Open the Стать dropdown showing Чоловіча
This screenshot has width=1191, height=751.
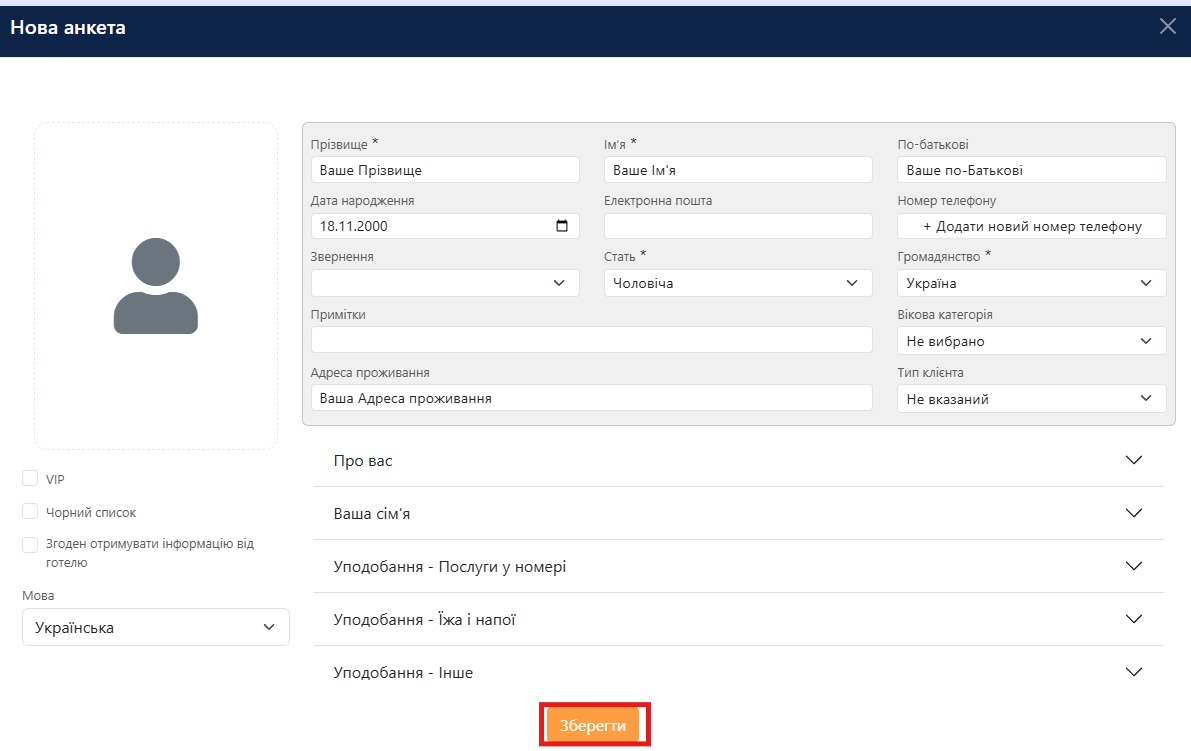(x=738, y=283)
